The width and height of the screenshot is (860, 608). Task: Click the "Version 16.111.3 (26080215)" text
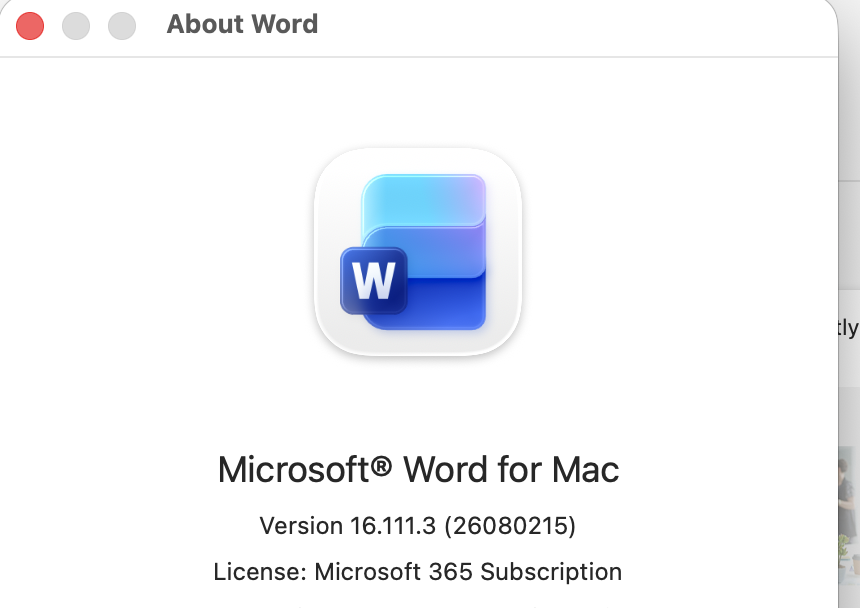click(418, 526)
